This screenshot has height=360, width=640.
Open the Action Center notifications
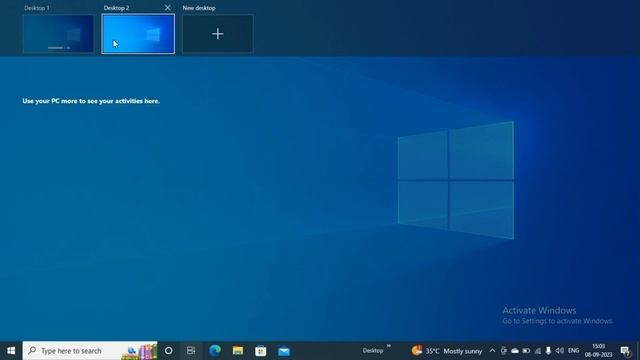(625, 351)
